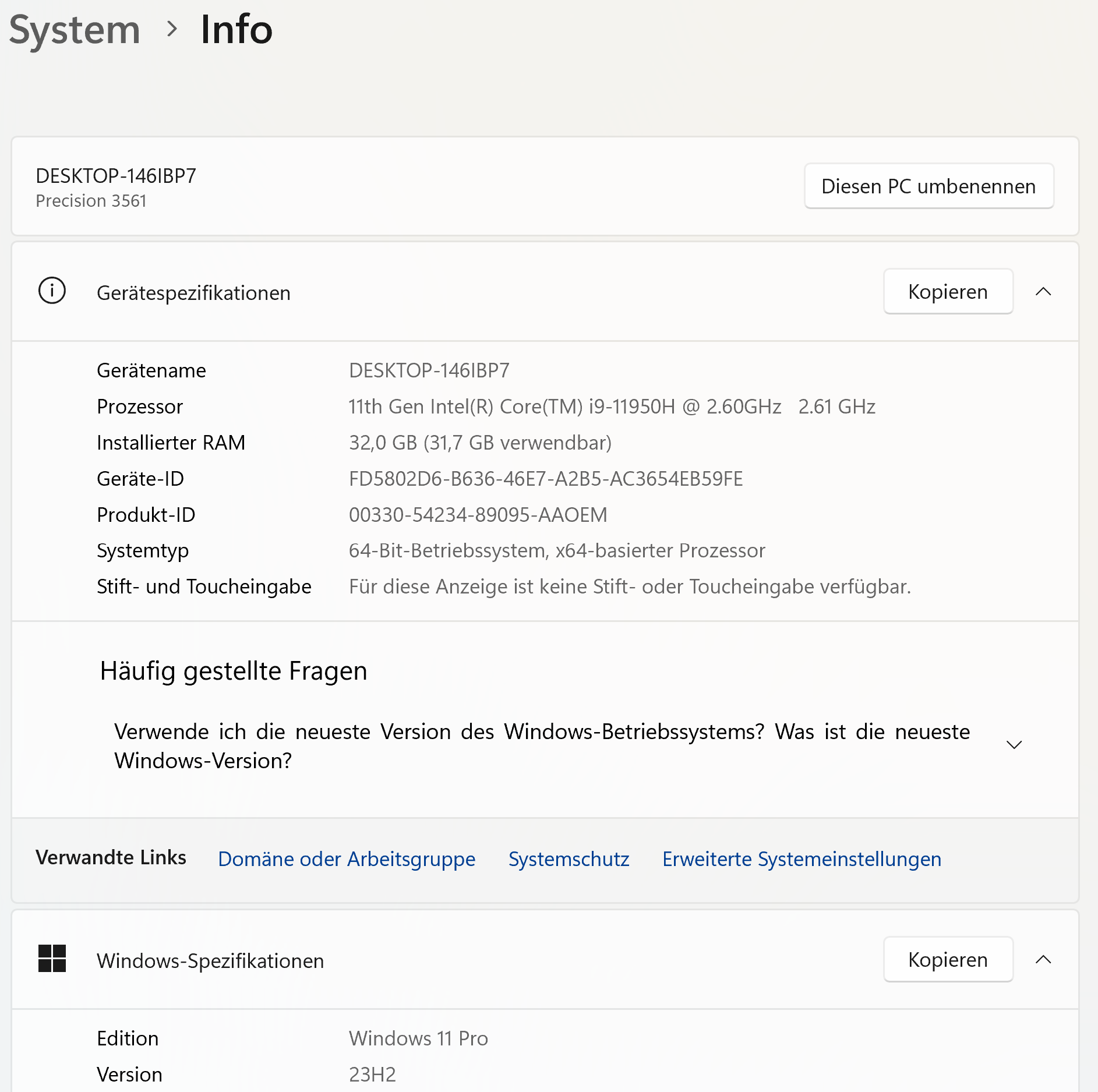
Task: Select the Geräte-ID value text
Action: pyautogui.click(x=546, y=479)
